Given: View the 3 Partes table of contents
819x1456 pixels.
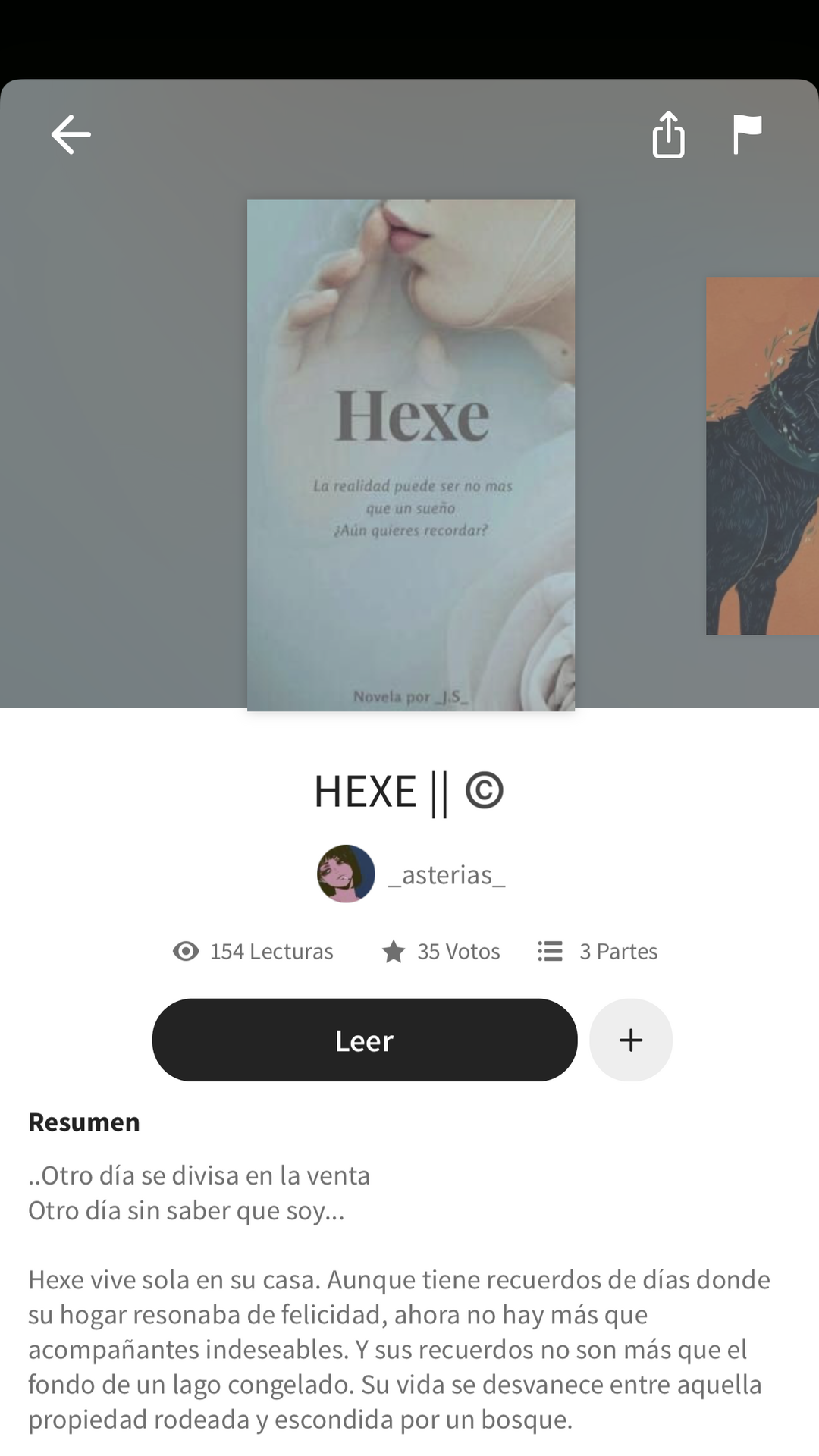Looking at the screenshot, I should [619, 951].
